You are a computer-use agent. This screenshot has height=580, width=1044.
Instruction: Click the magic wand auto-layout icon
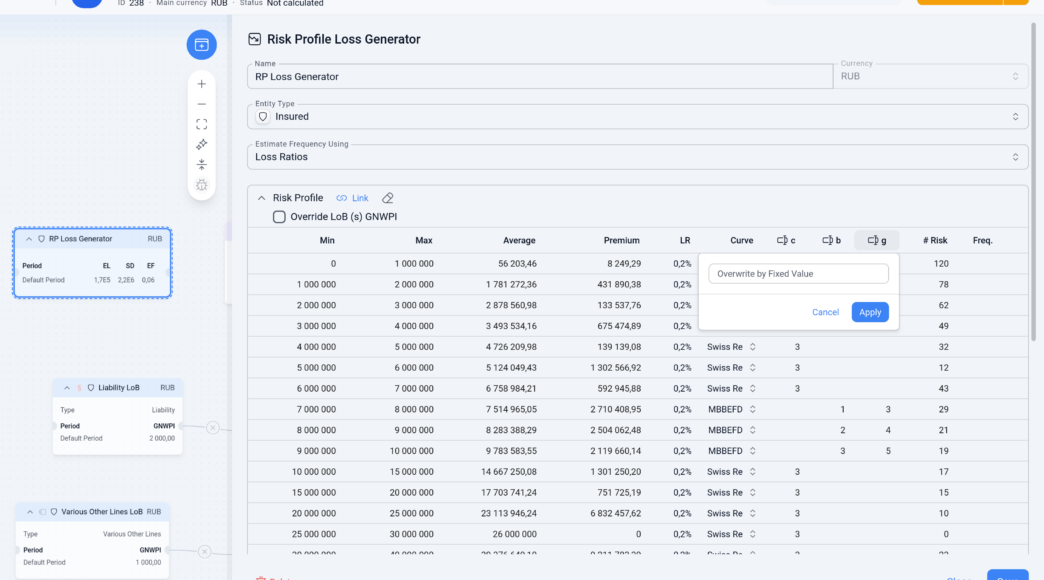coord(202,145)
